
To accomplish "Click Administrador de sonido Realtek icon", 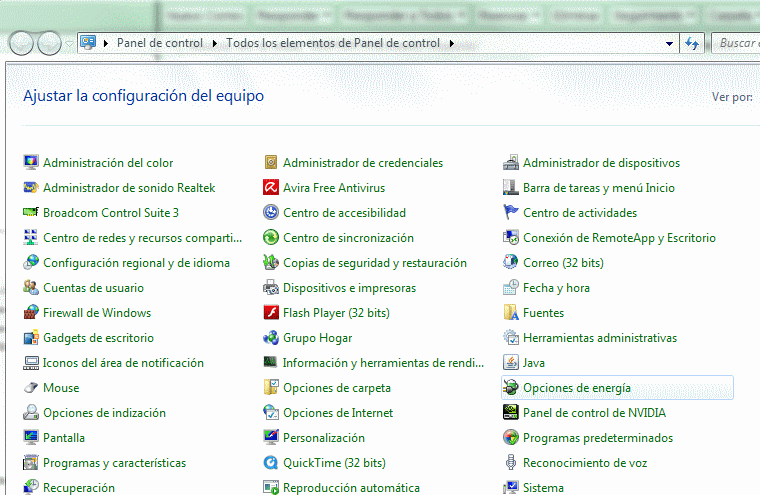I will click(x=31, y=188).
